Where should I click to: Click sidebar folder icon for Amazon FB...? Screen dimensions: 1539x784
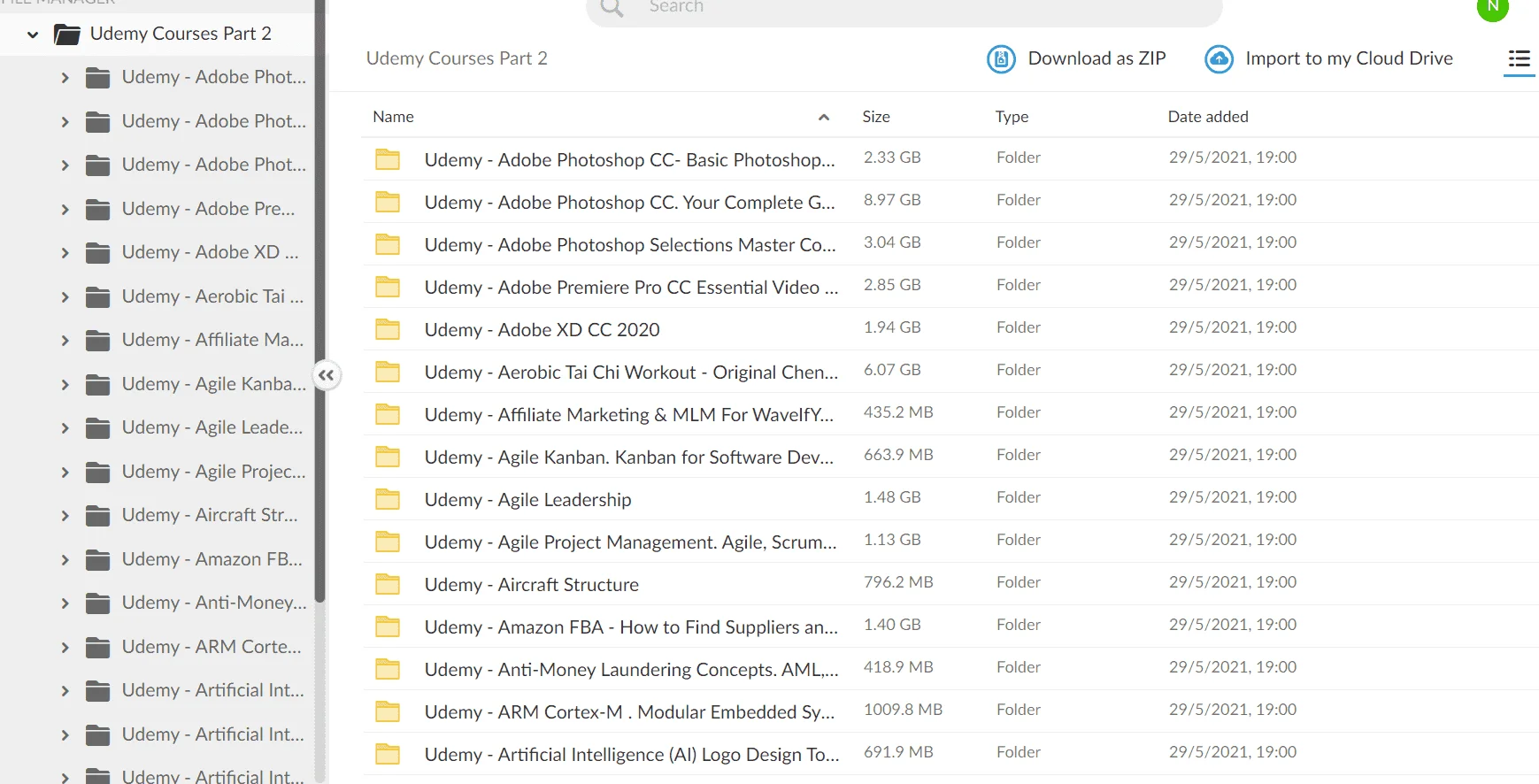coord(97,560)
